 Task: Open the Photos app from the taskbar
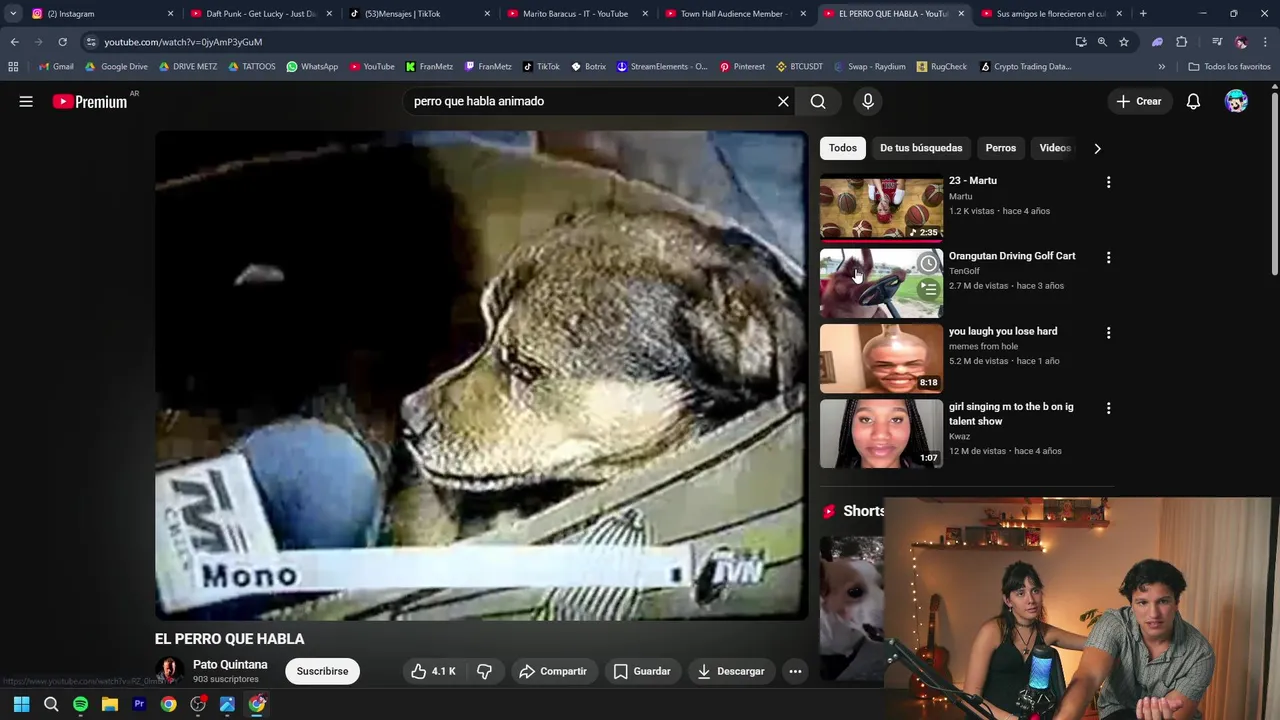[x=227, y=704]
